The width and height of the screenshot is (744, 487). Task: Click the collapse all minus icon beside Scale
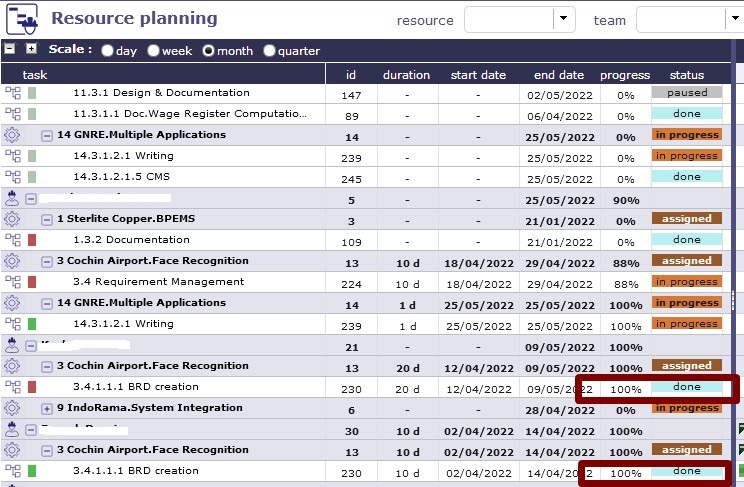coord(10,49)
